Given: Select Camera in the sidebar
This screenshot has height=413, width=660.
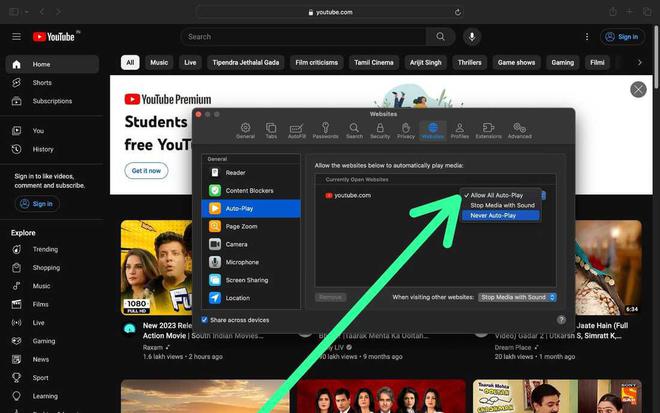Looking at the screenshot, I should click(251, 244).
